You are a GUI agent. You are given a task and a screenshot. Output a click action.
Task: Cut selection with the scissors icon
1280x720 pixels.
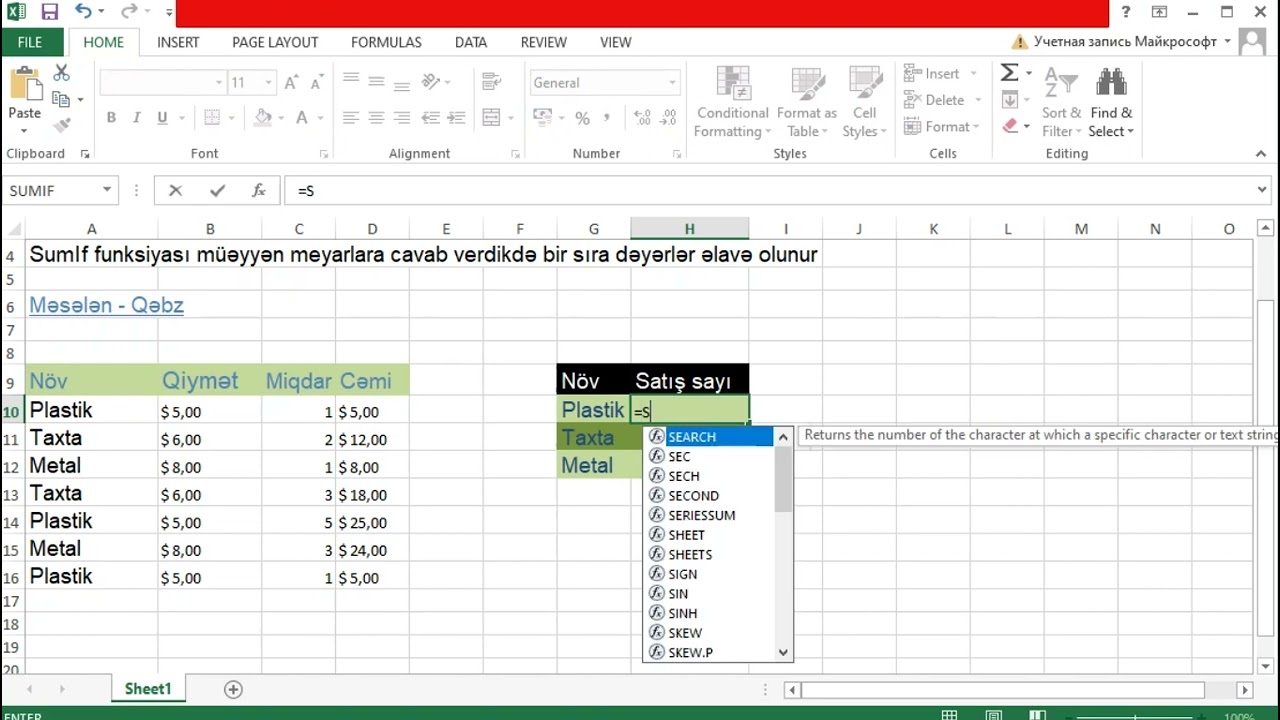[x=61, y=74]
